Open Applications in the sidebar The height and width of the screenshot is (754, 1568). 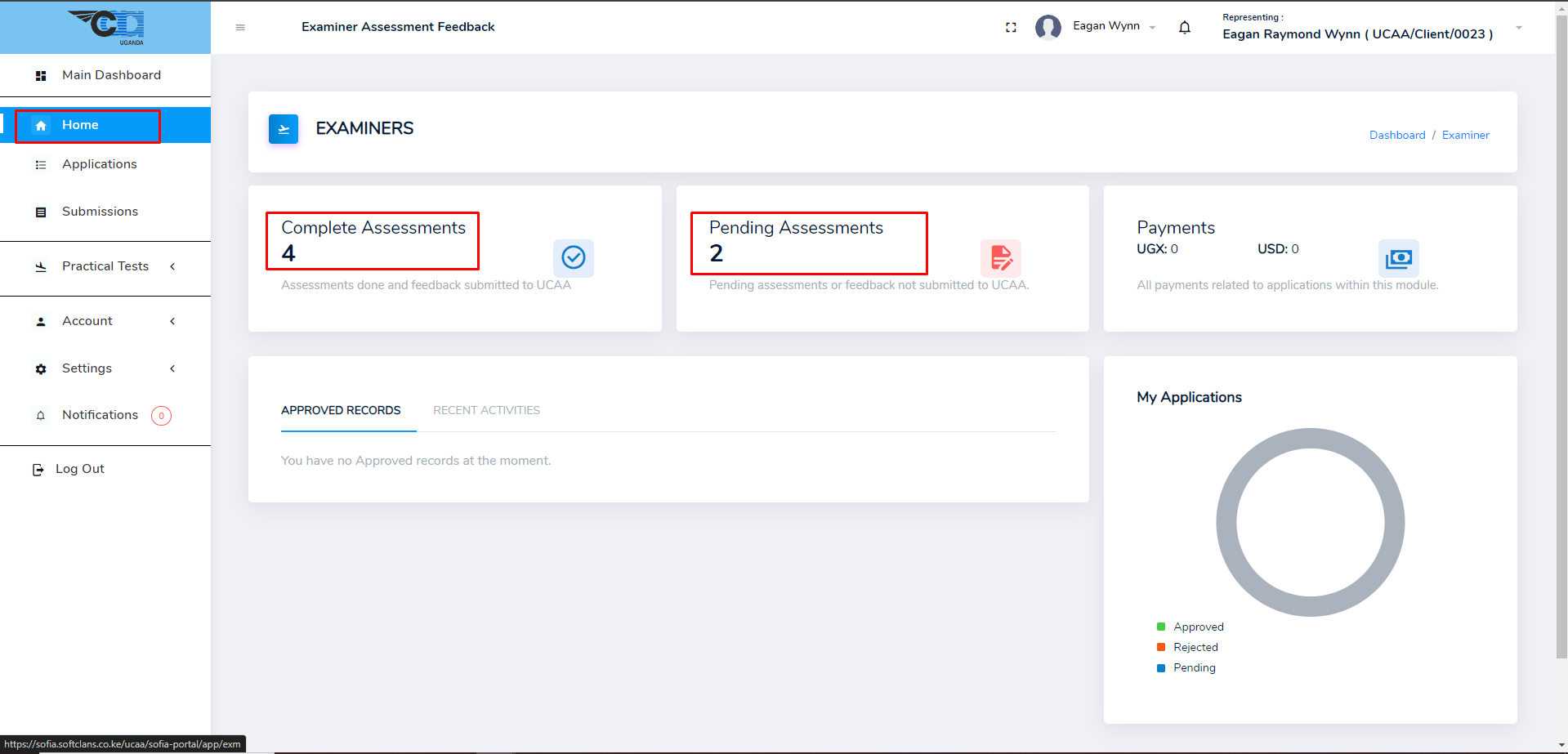(x=100, y=164)
